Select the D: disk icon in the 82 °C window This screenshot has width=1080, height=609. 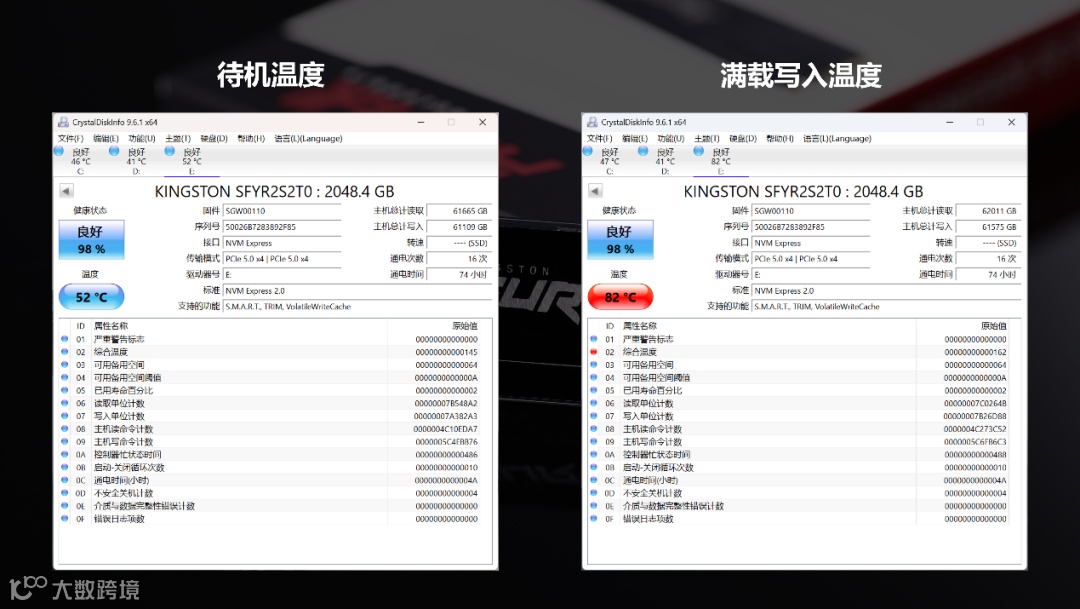point(643,151)
